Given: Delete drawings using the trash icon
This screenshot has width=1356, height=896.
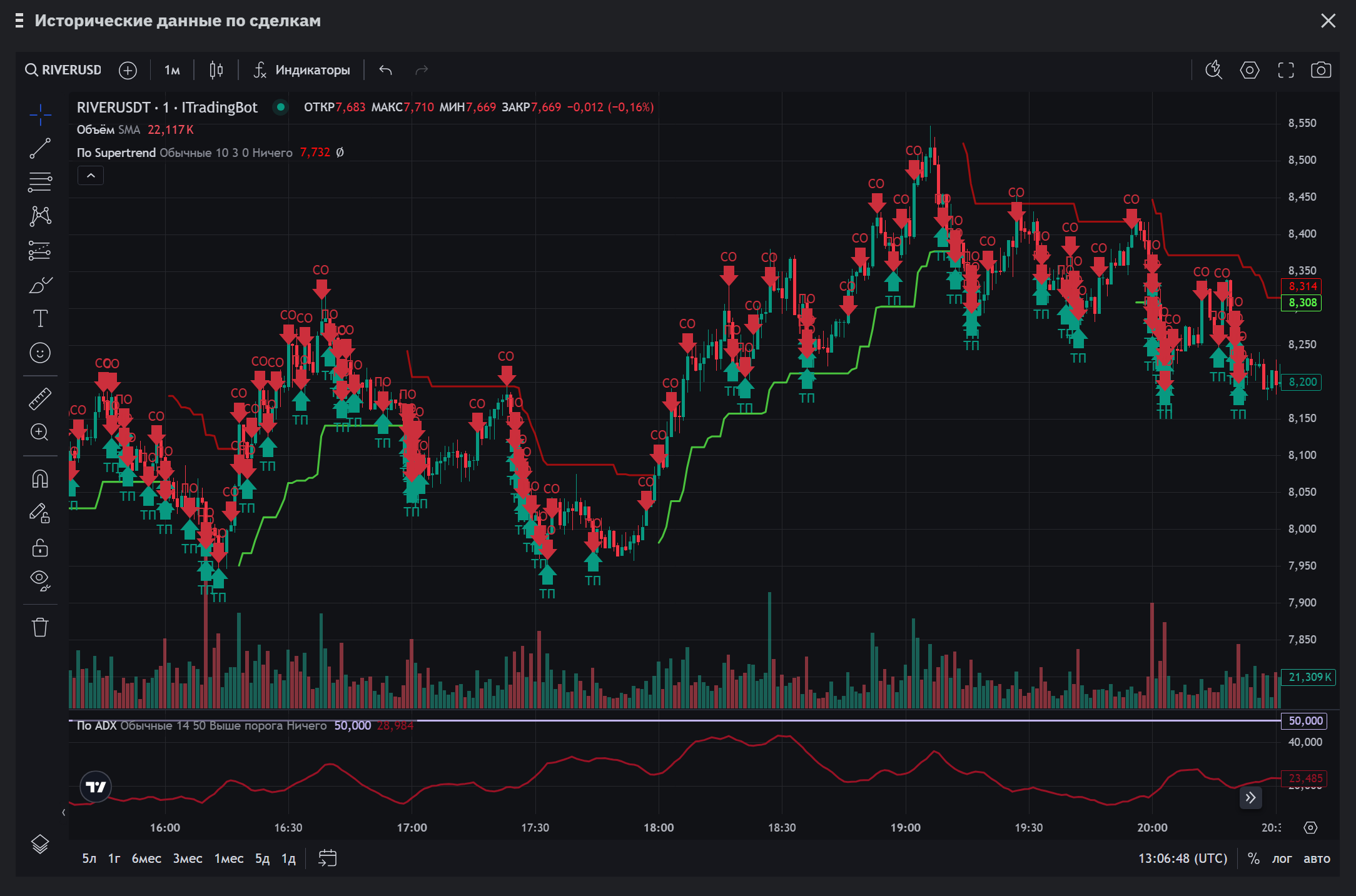Looking at the screenshot, I should (x=40, y=627).
